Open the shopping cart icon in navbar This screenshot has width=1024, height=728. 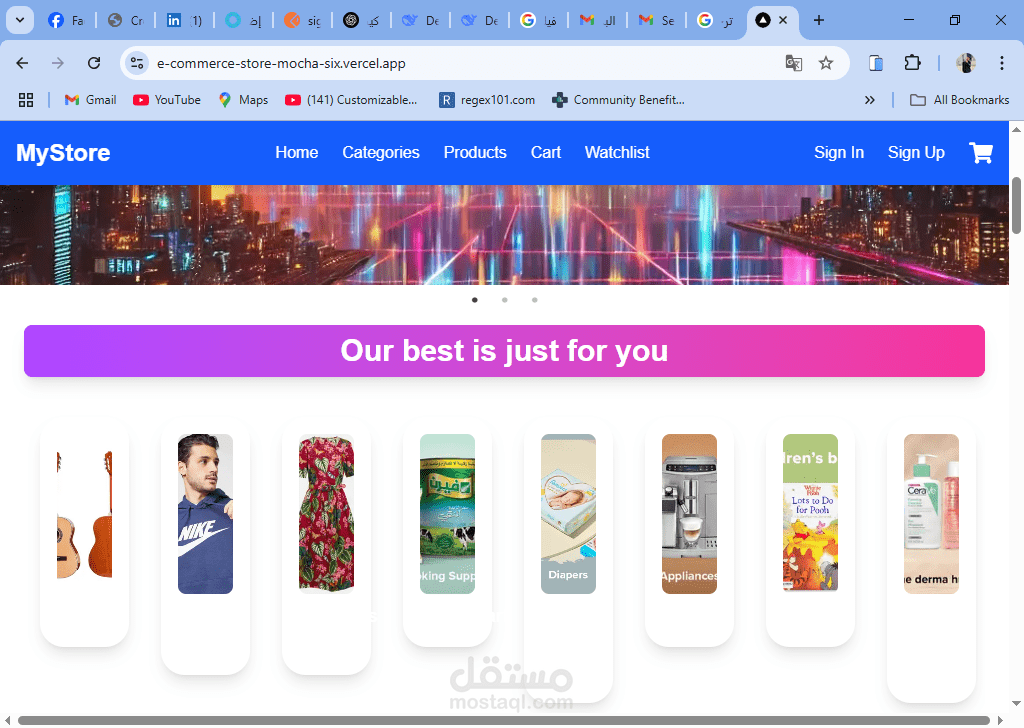point(981,153)
